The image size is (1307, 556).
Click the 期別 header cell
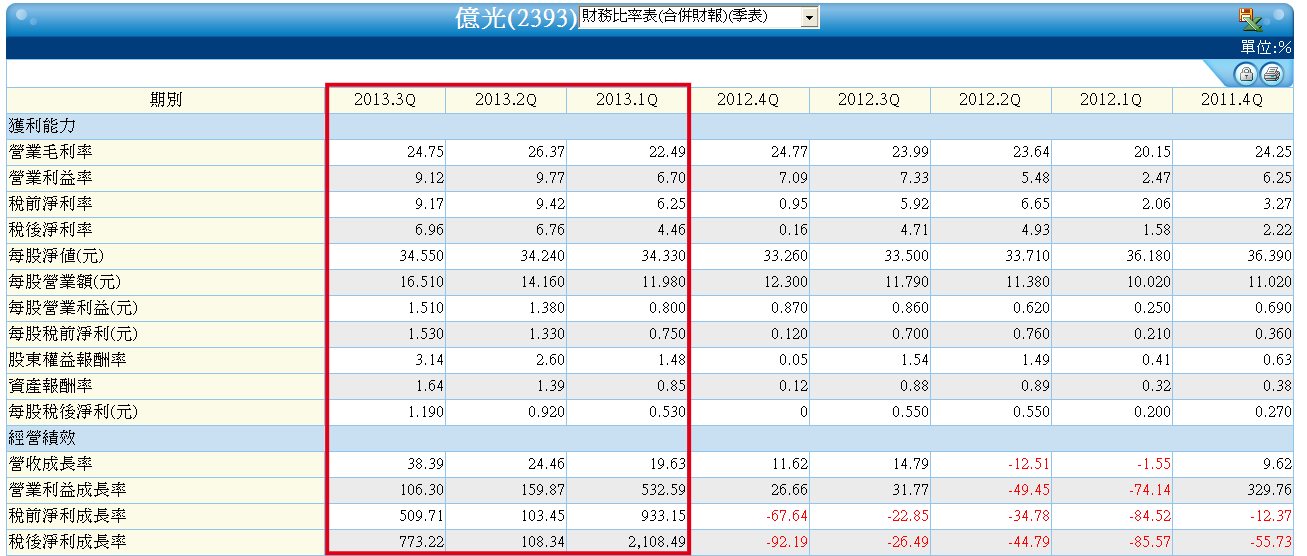click(x=166, y=100)
